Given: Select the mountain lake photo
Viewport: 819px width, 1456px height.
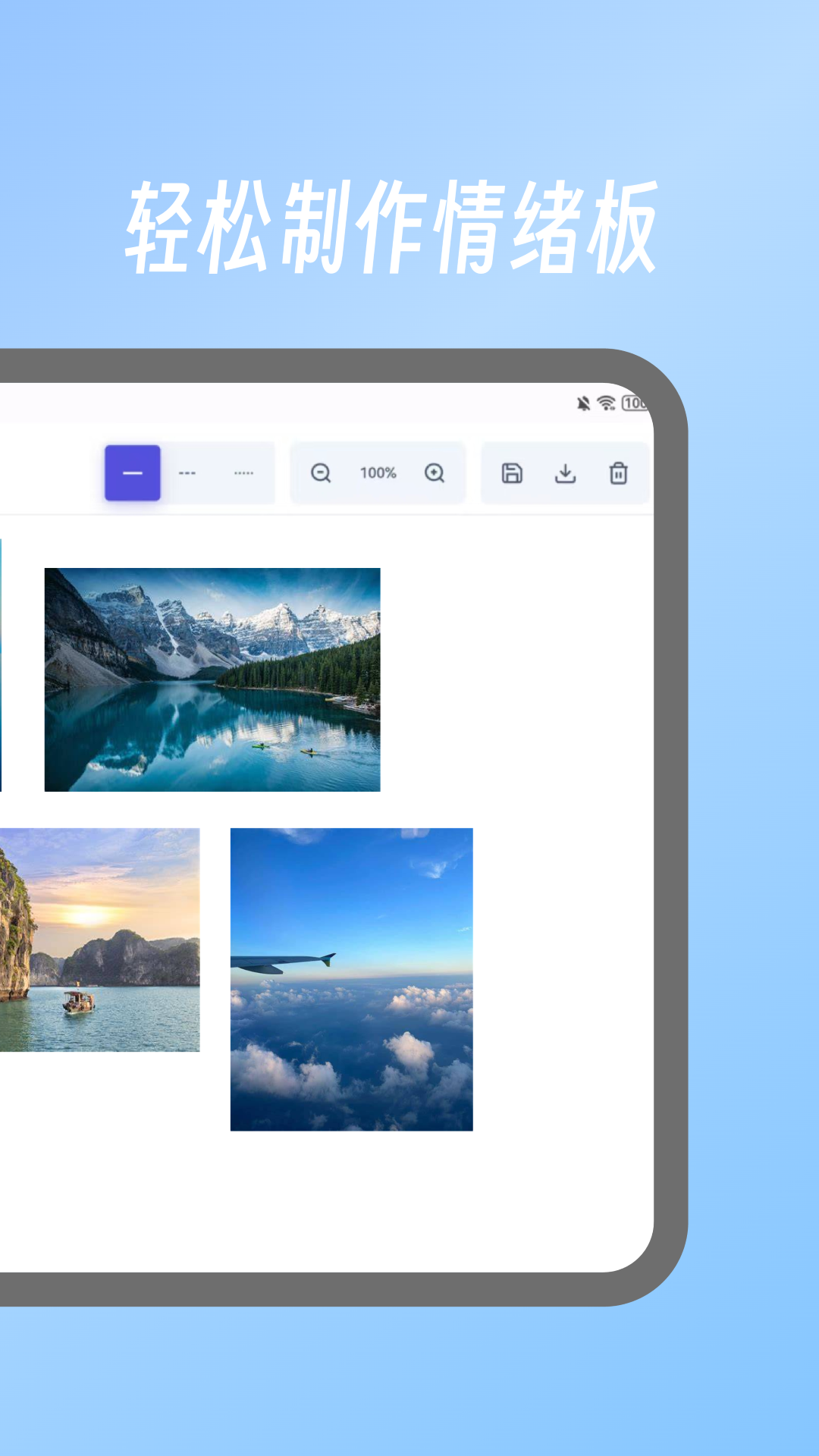Looking at the screenshot, I should point(212,679).
